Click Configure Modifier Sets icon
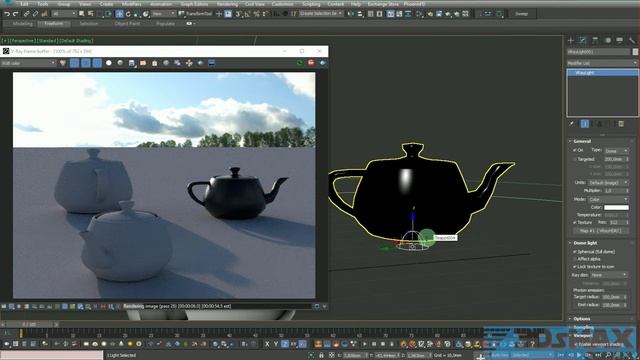The width and height of the screenshot is (640, 360). click(x=621, y=124)
